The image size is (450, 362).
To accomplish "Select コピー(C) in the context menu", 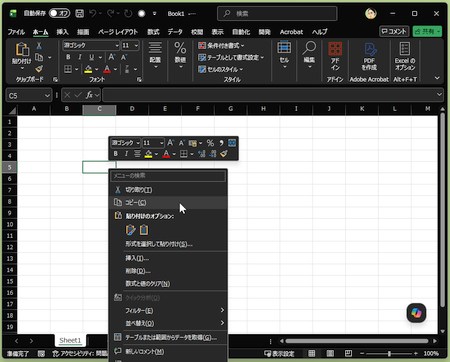I will 169,202.
